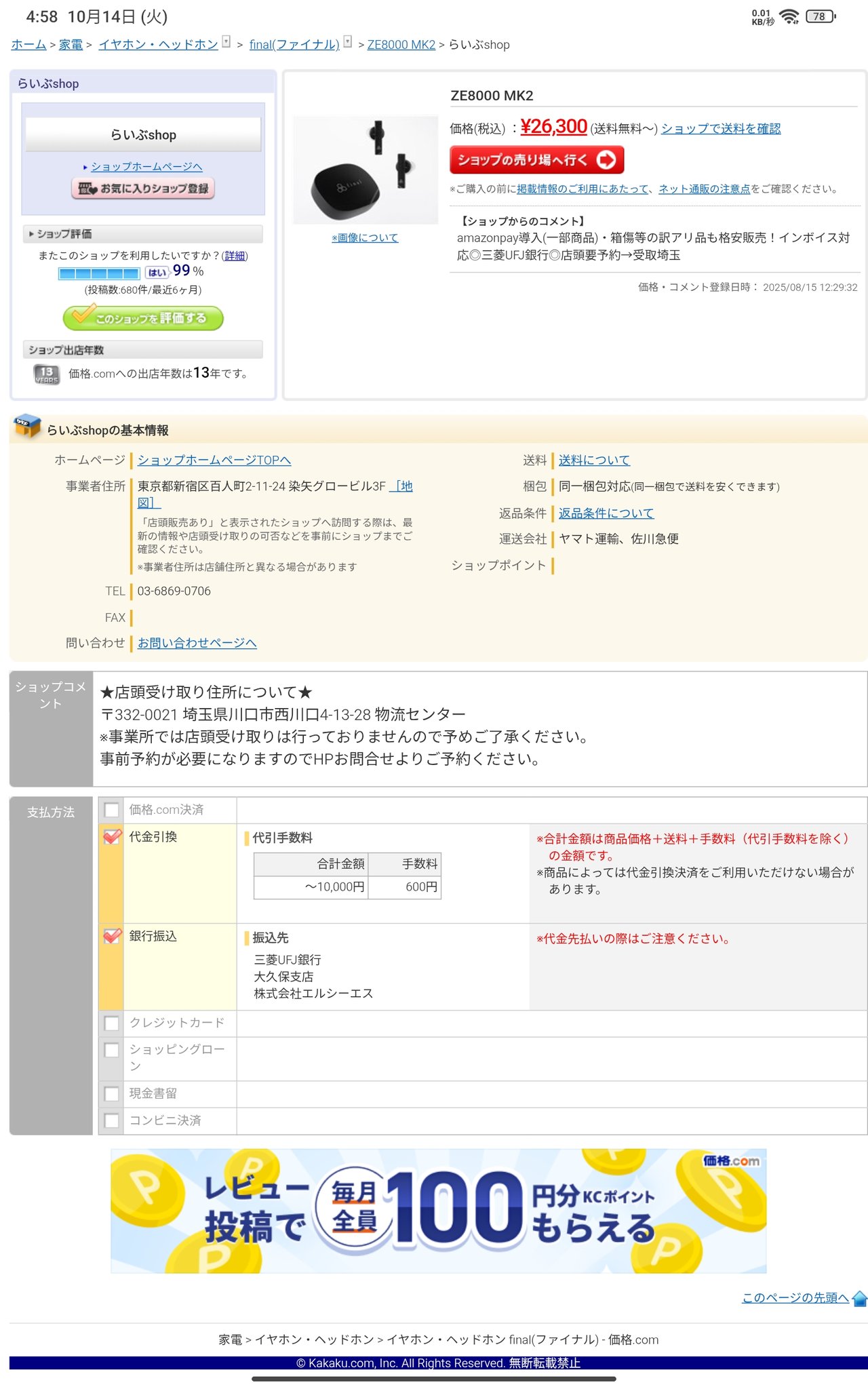This screenshot has width=868, height=1389.
Task: Click the 4:58 clock in status bar
Action: tap(41, 16)
